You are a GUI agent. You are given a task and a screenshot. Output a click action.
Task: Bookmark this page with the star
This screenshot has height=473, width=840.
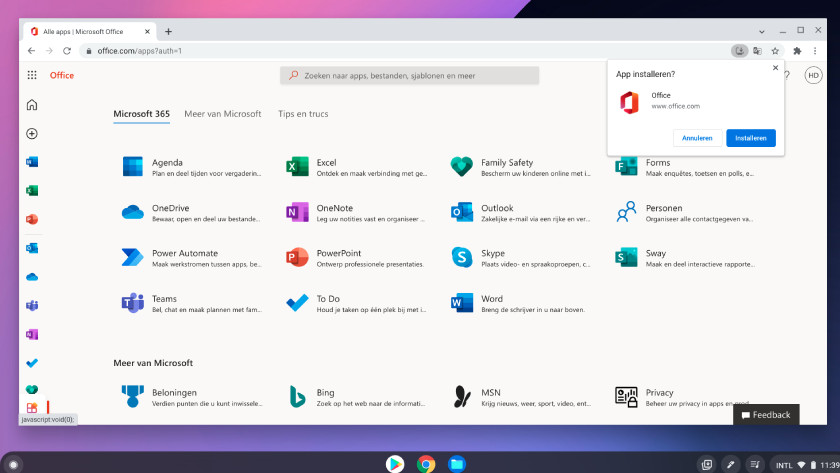pos(775,51)
